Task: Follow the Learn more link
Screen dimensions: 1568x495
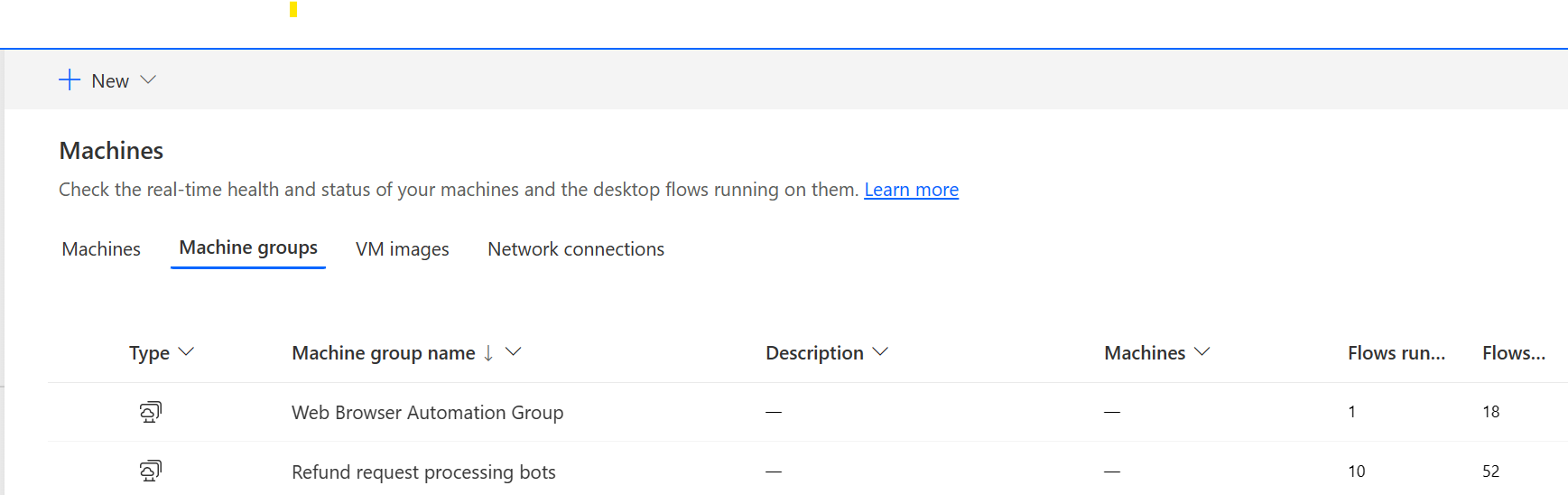Action: click(911, 190)
